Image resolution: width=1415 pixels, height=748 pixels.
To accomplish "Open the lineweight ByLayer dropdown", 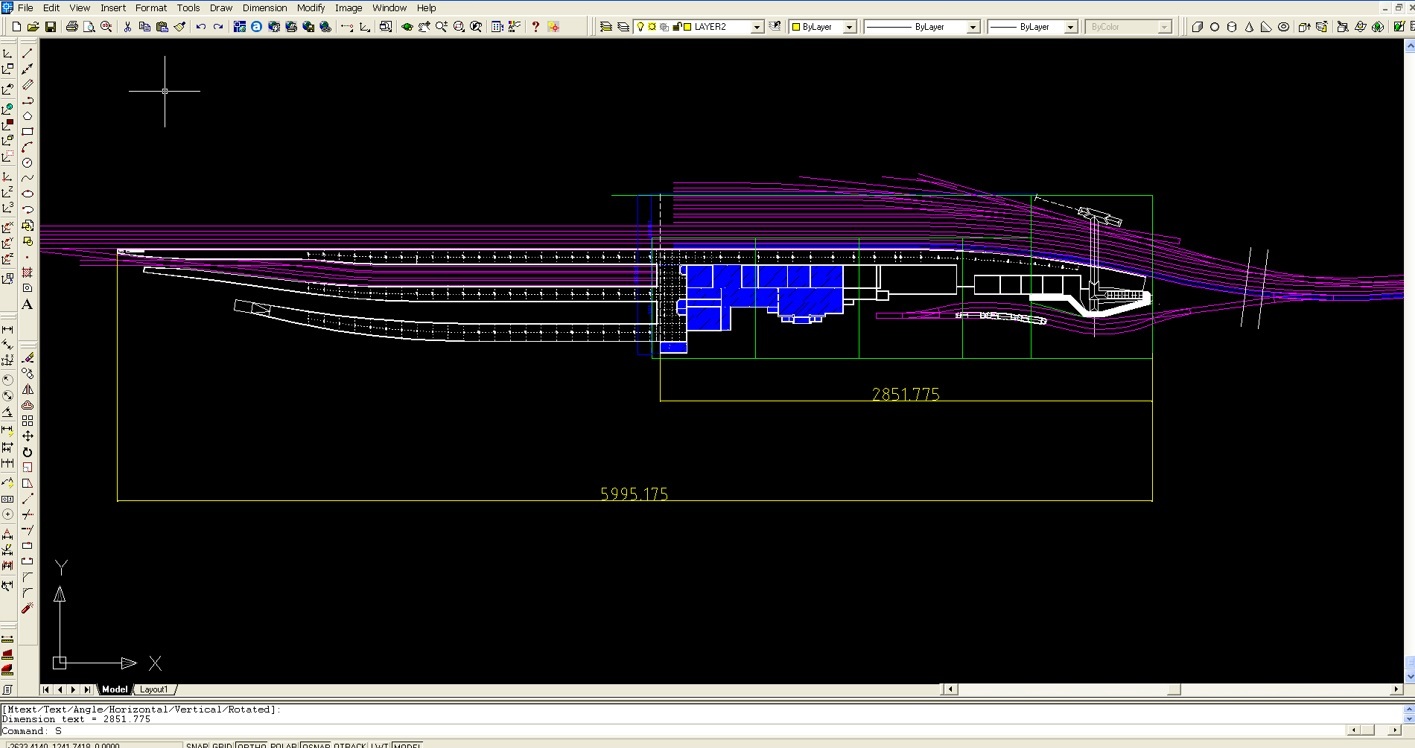I will click(1071, 27).
